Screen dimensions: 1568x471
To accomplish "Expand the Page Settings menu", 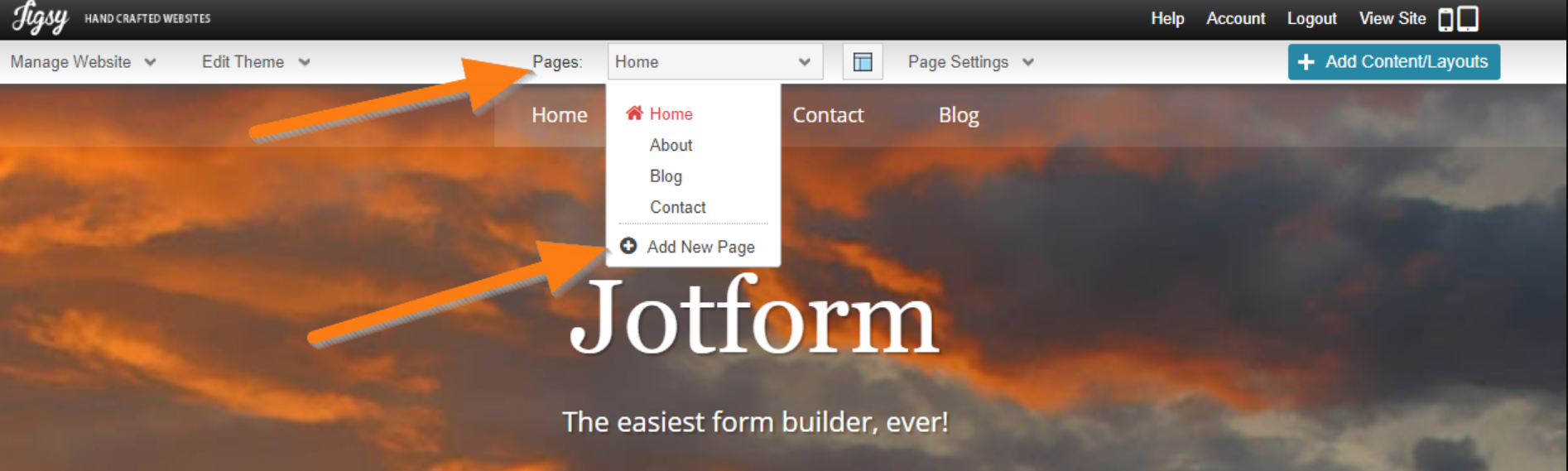I will (x=971, y=62).
